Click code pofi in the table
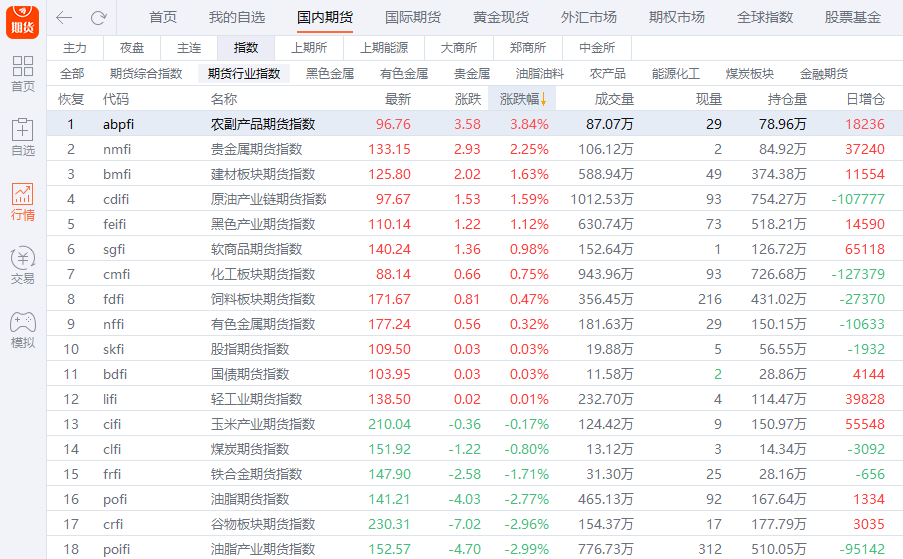 tap(115, 499)
